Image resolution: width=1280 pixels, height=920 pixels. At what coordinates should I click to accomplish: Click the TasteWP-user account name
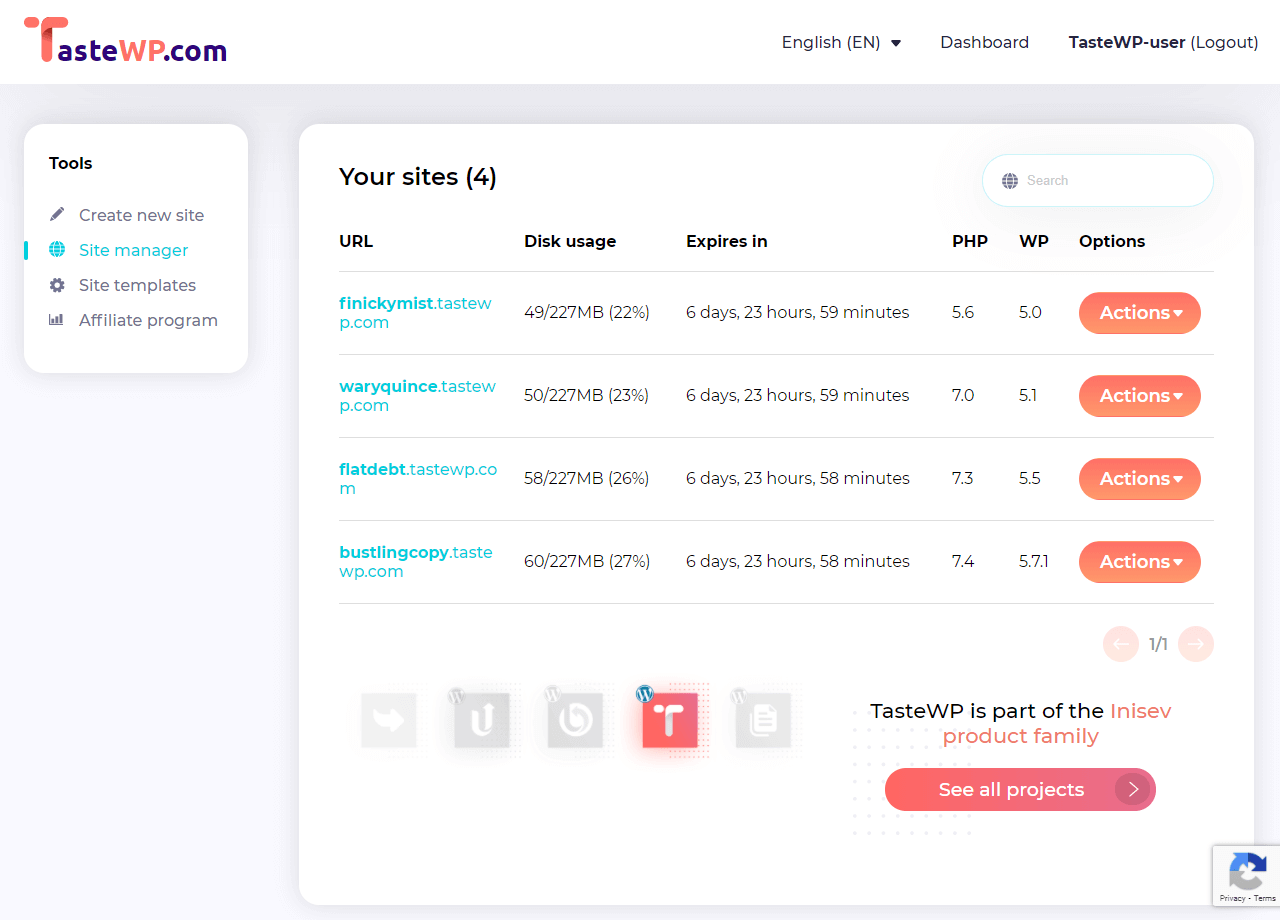coord(1127,42)
